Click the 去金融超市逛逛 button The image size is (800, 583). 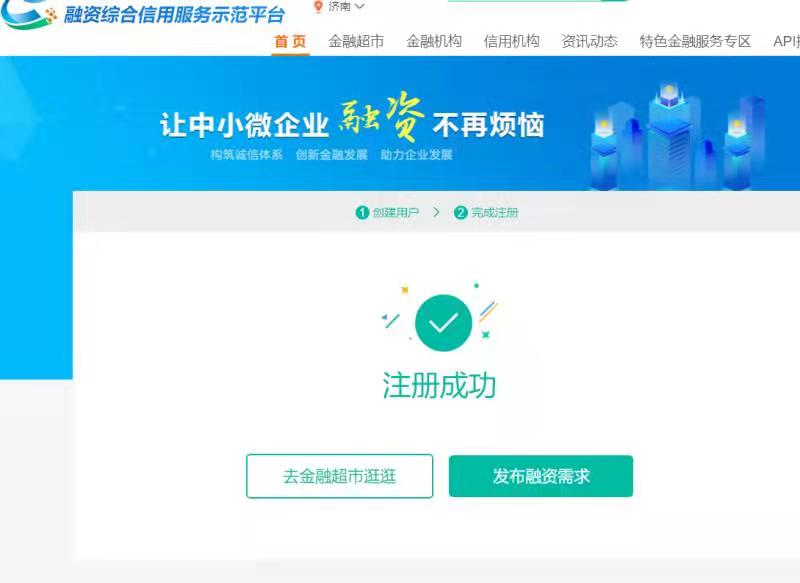click(339, 476)
